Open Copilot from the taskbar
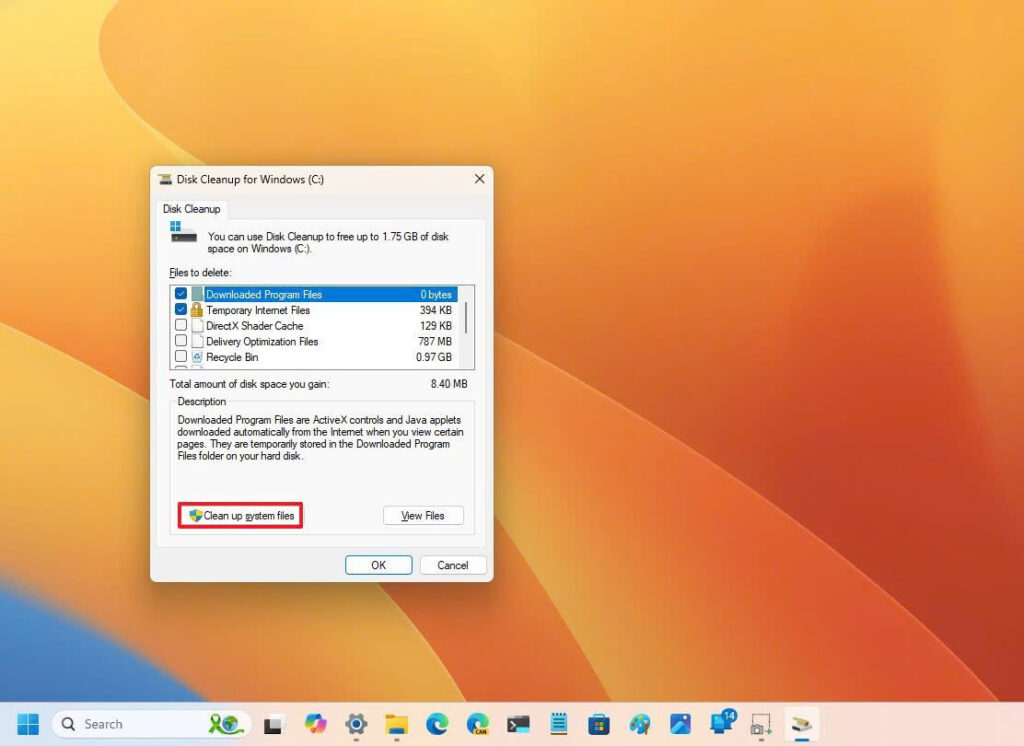The height and width of the screenshot is (746, 1024). pos(313,723)
